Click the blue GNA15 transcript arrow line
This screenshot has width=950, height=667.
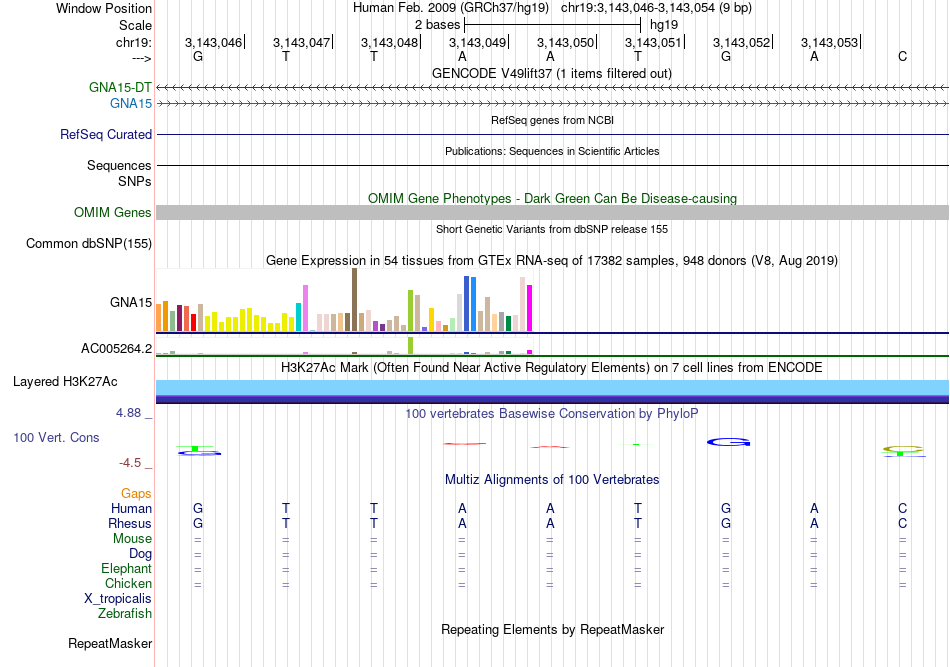click(552, 104)
